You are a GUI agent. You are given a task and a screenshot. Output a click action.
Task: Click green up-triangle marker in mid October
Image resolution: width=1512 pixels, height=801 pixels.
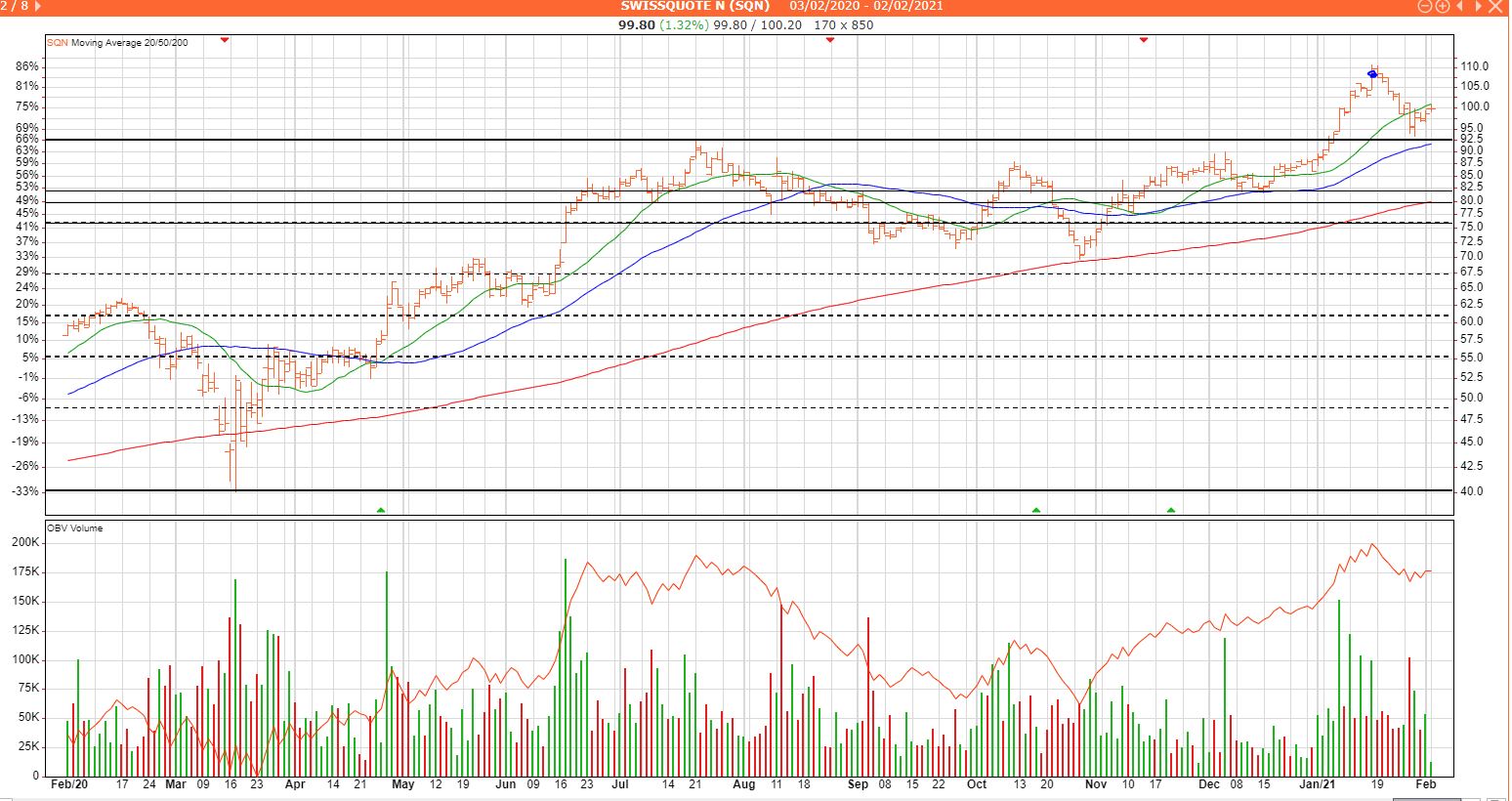tap(1036, 510)
